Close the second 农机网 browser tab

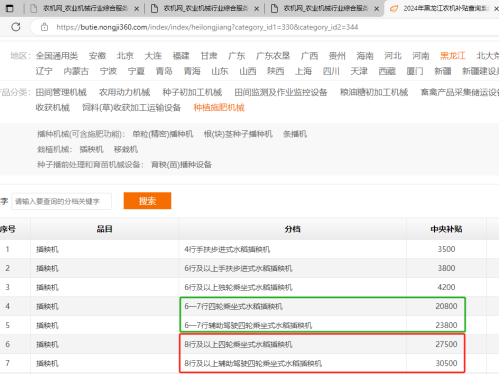(256, 9)
